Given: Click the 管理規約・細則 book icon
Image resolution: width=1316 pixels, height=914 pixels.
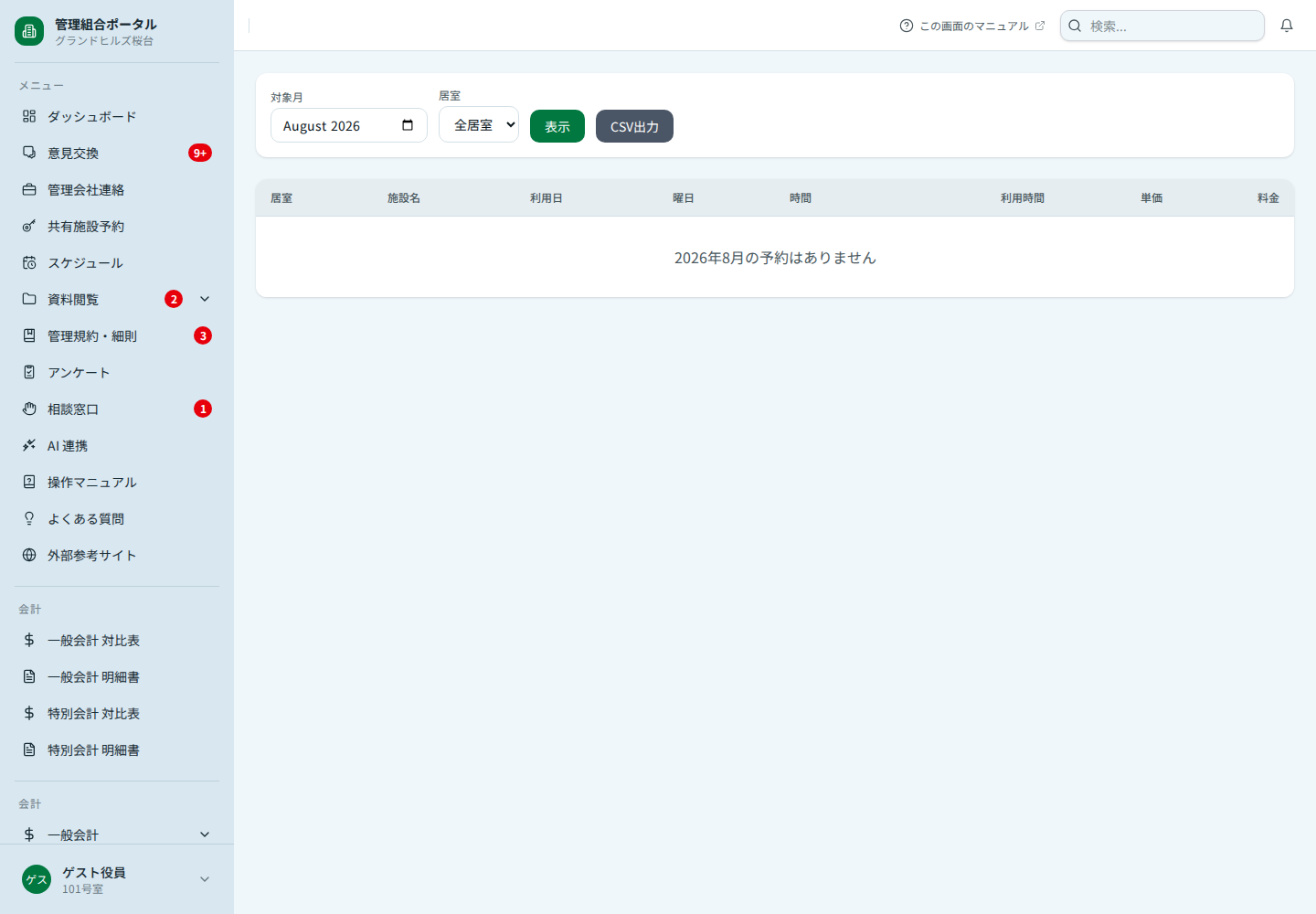Looking at the screenshot, I should coord(29,335).
